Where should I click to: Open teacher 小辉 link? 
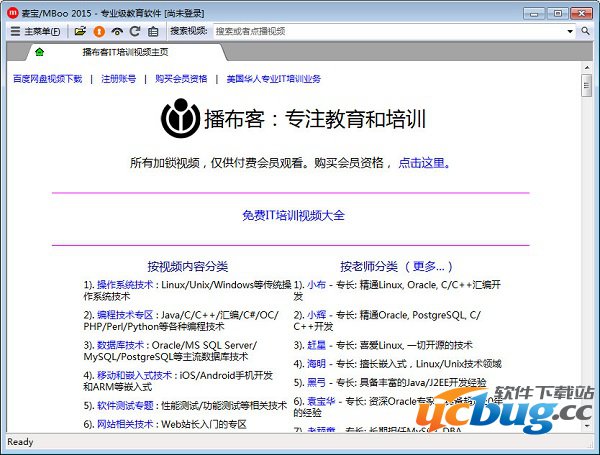click(316, 315)
